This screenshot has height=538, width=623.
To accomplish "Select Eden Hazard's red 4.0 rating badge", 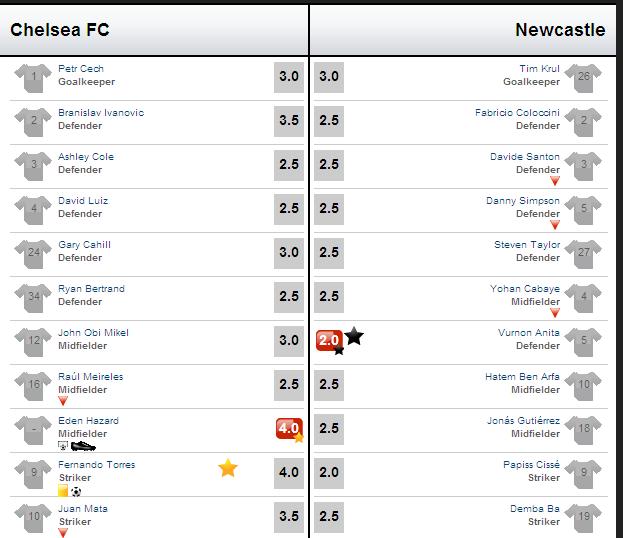I will [289, 428].
